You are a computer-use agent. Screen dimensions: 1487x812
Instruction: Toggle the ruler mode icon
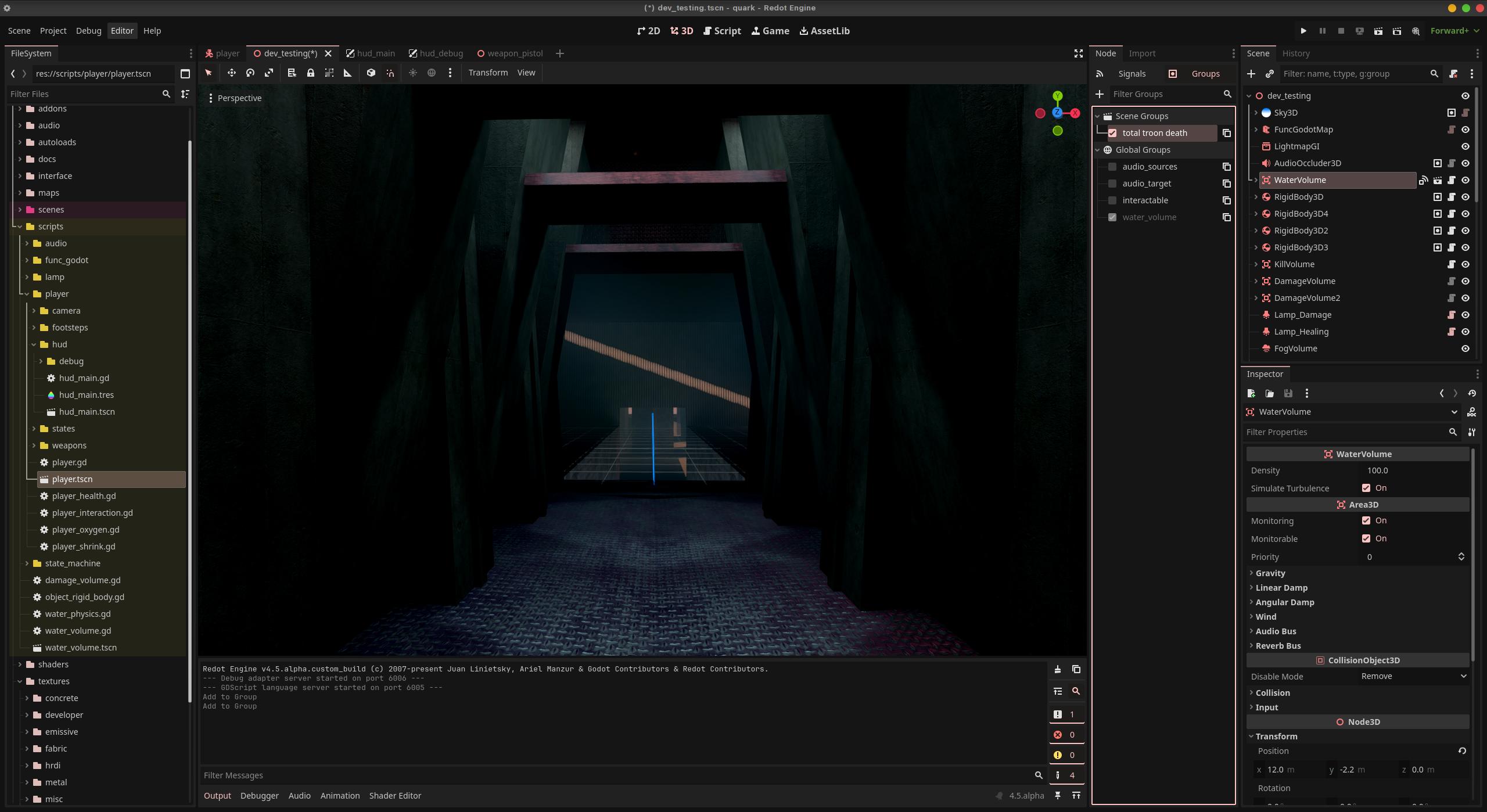[x=348, y=73]
